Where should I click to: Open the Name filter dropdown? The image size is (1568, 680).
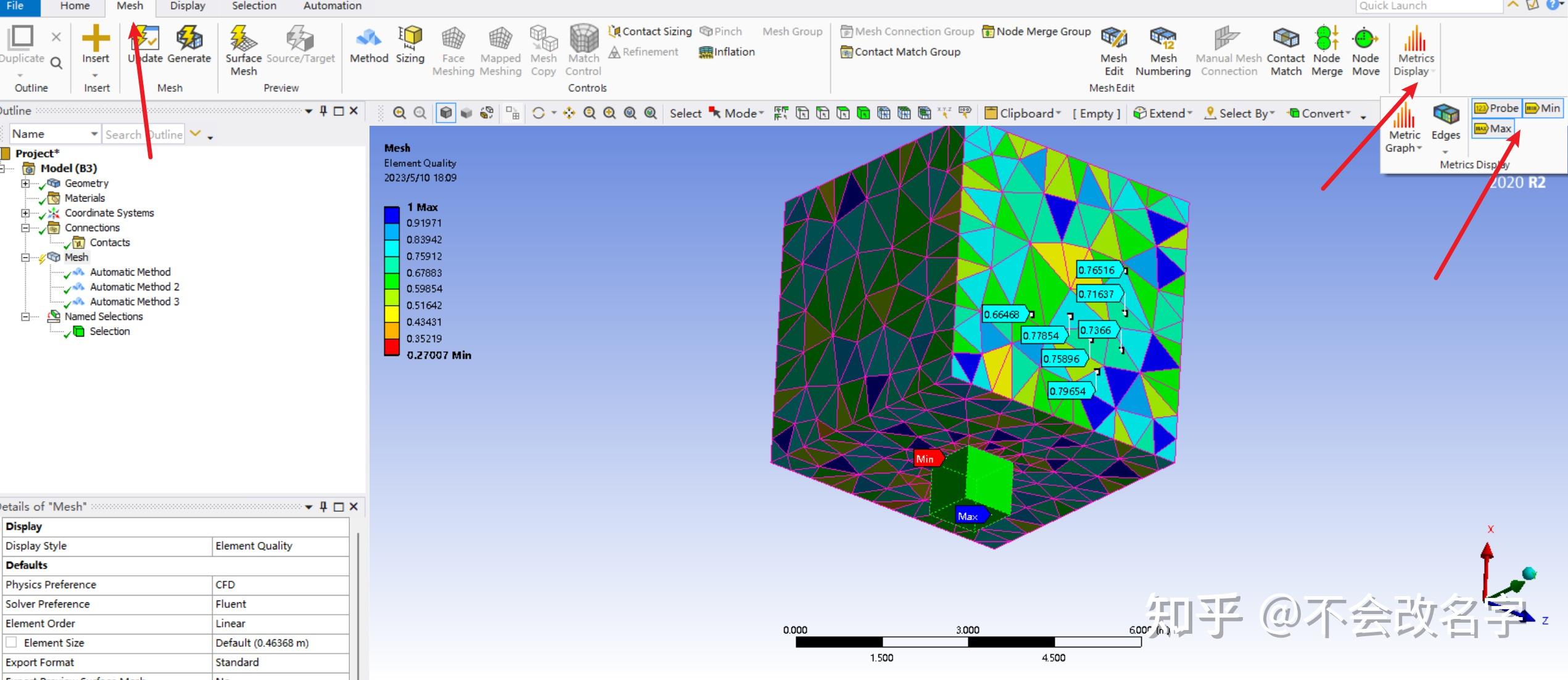(x=94, y=134)
